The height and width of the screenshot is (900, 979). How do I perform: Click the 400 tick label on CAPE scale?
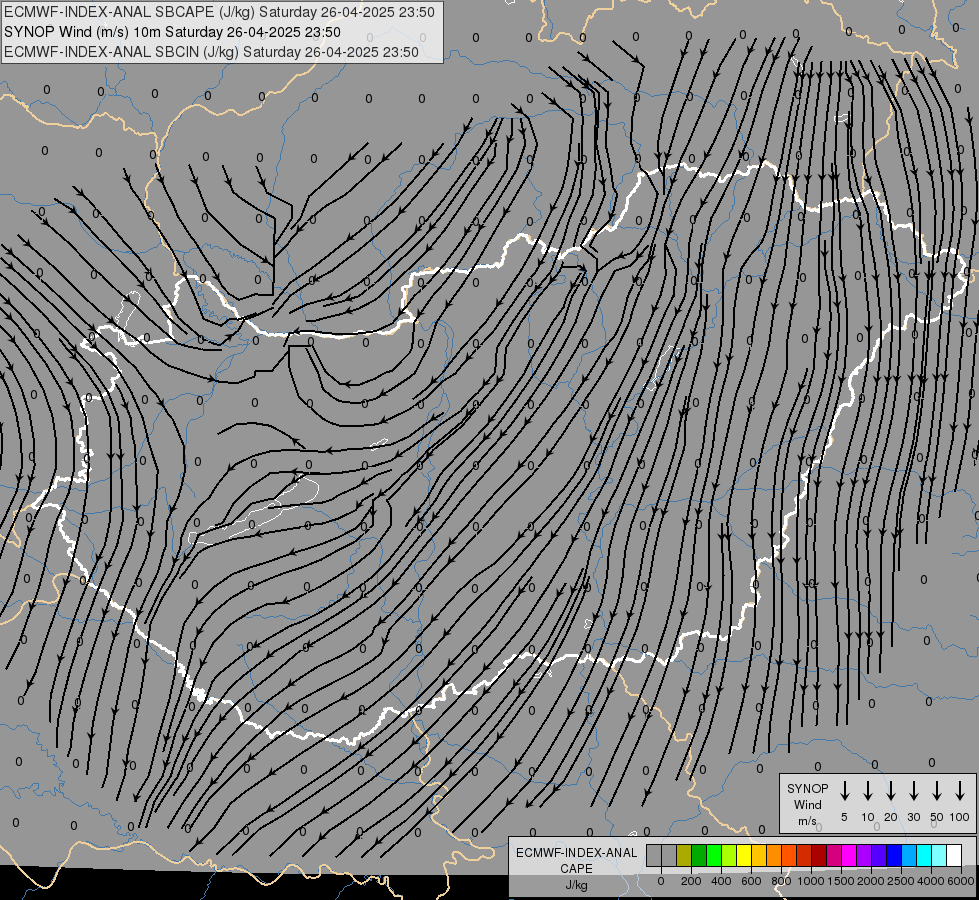pos(721,881)
